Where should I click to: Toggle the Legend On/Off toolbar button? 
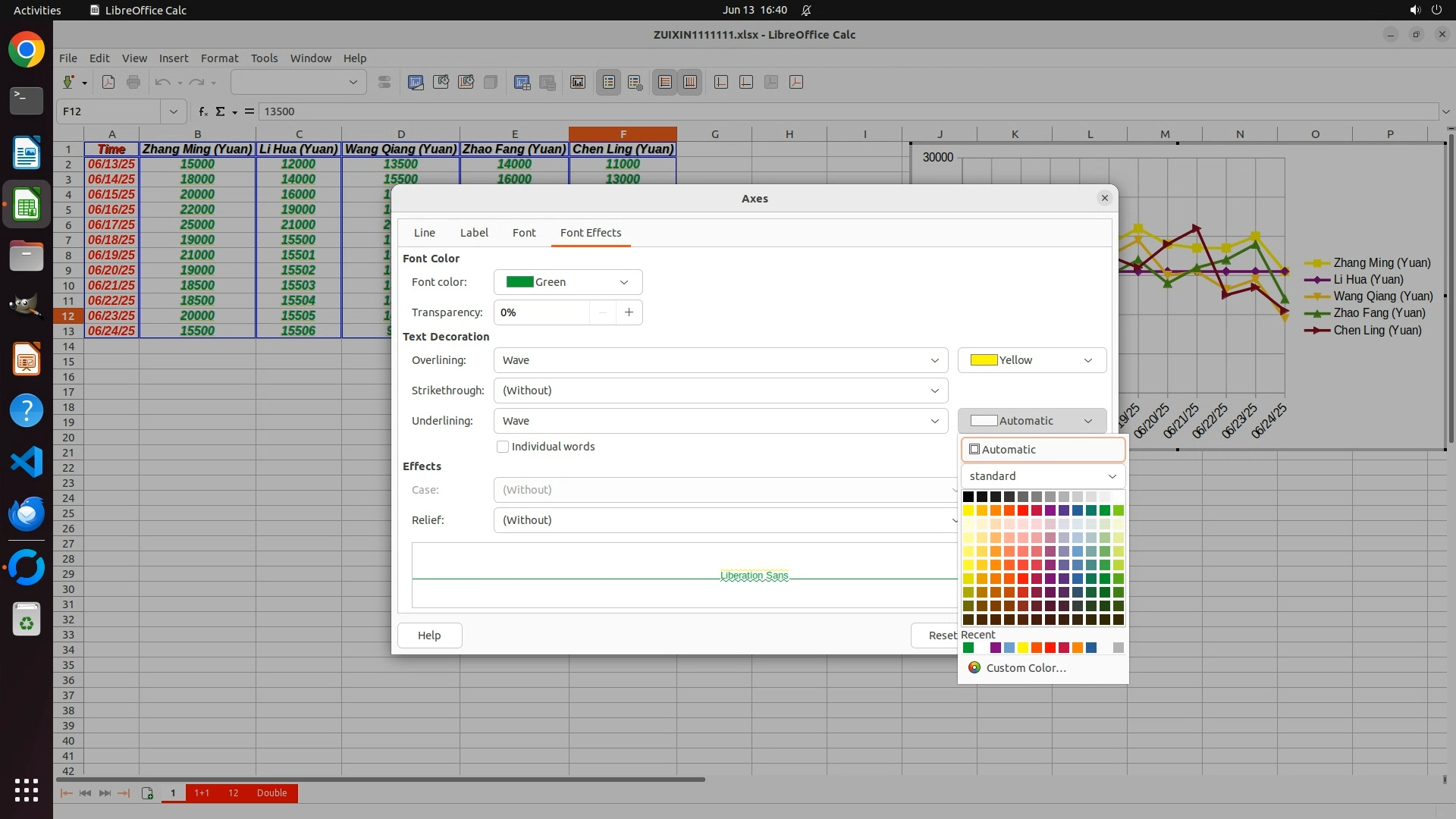point(609,82)
